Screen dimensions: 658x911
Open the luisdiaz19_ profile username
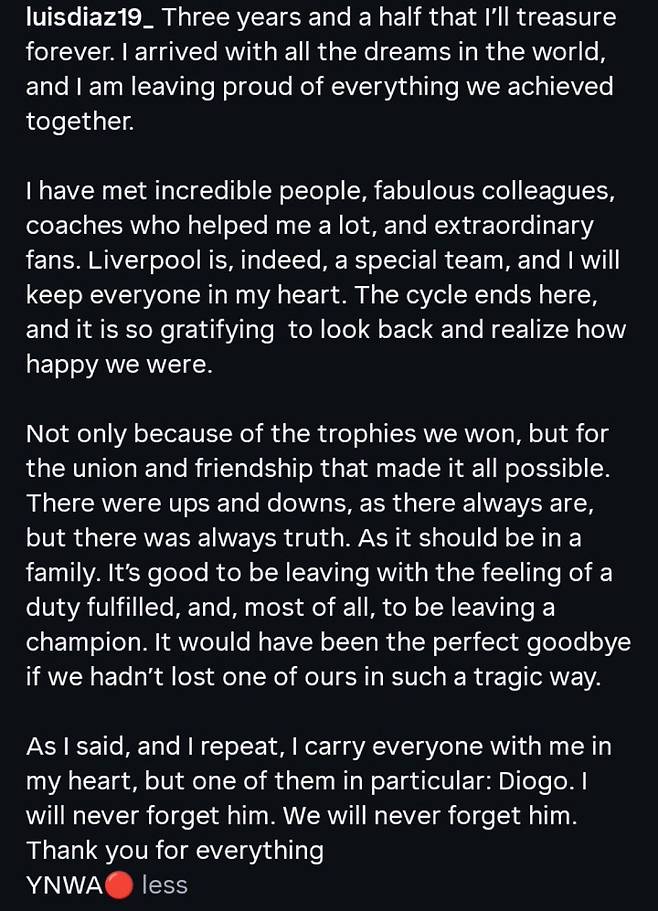90,18
